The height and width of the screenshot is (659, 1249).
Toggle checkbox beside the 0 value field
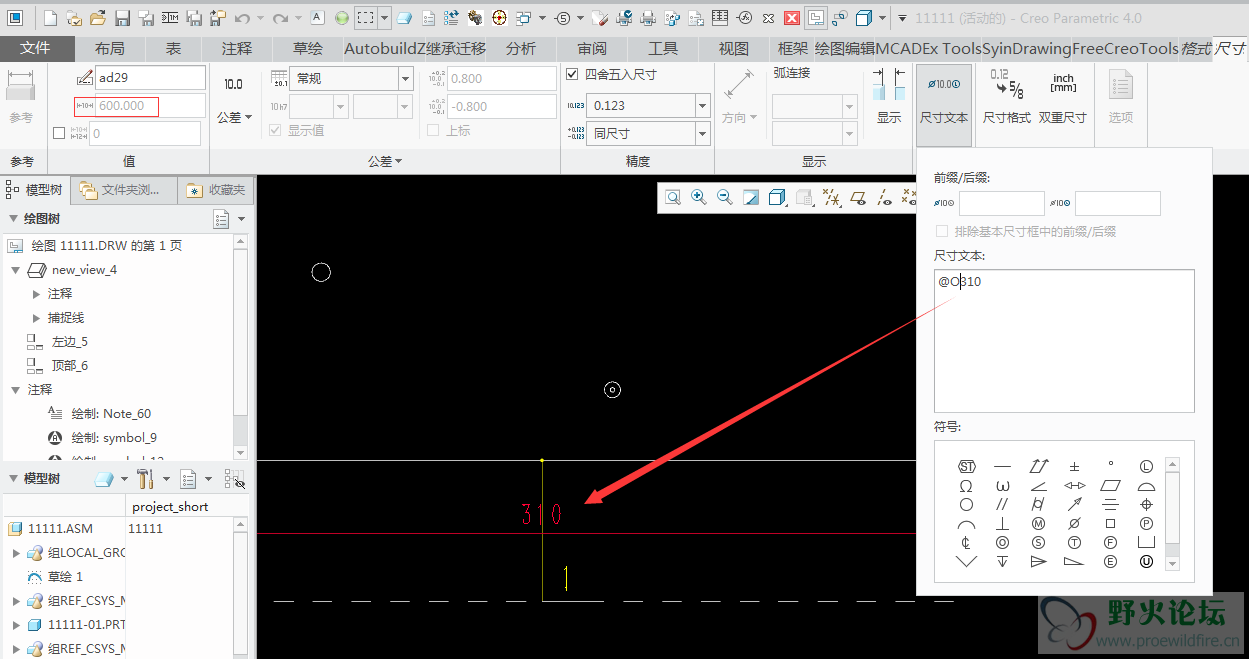tap(59, 133)
